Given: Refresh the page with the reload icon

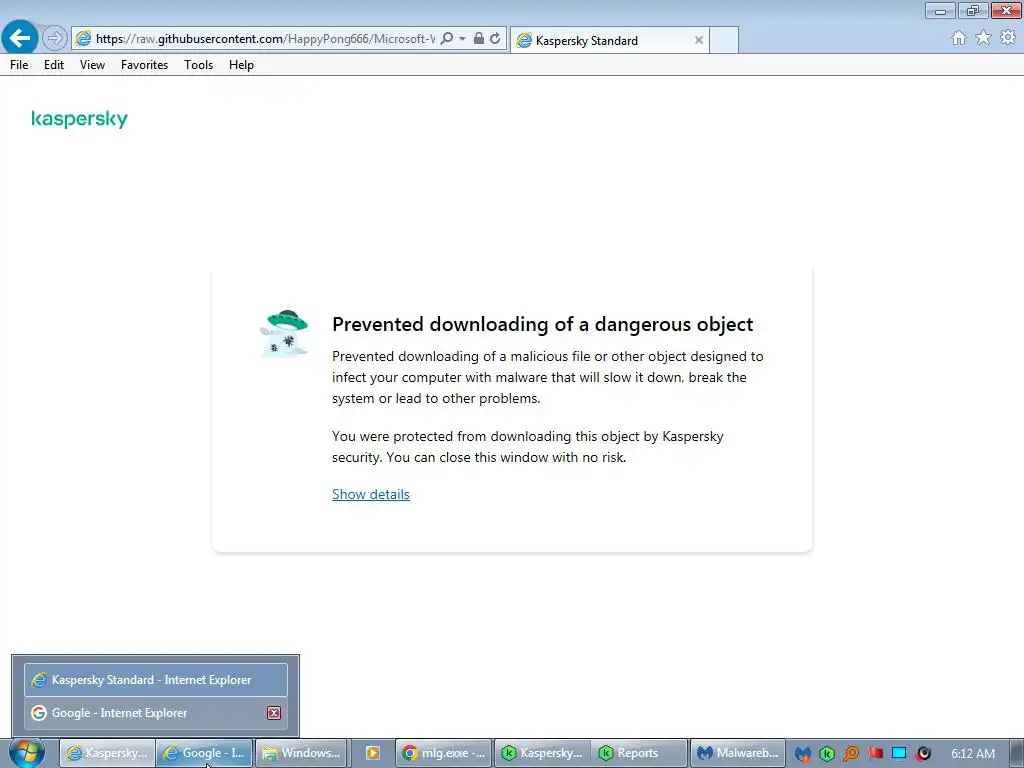Looking at the screenshot, I should 495,39.
